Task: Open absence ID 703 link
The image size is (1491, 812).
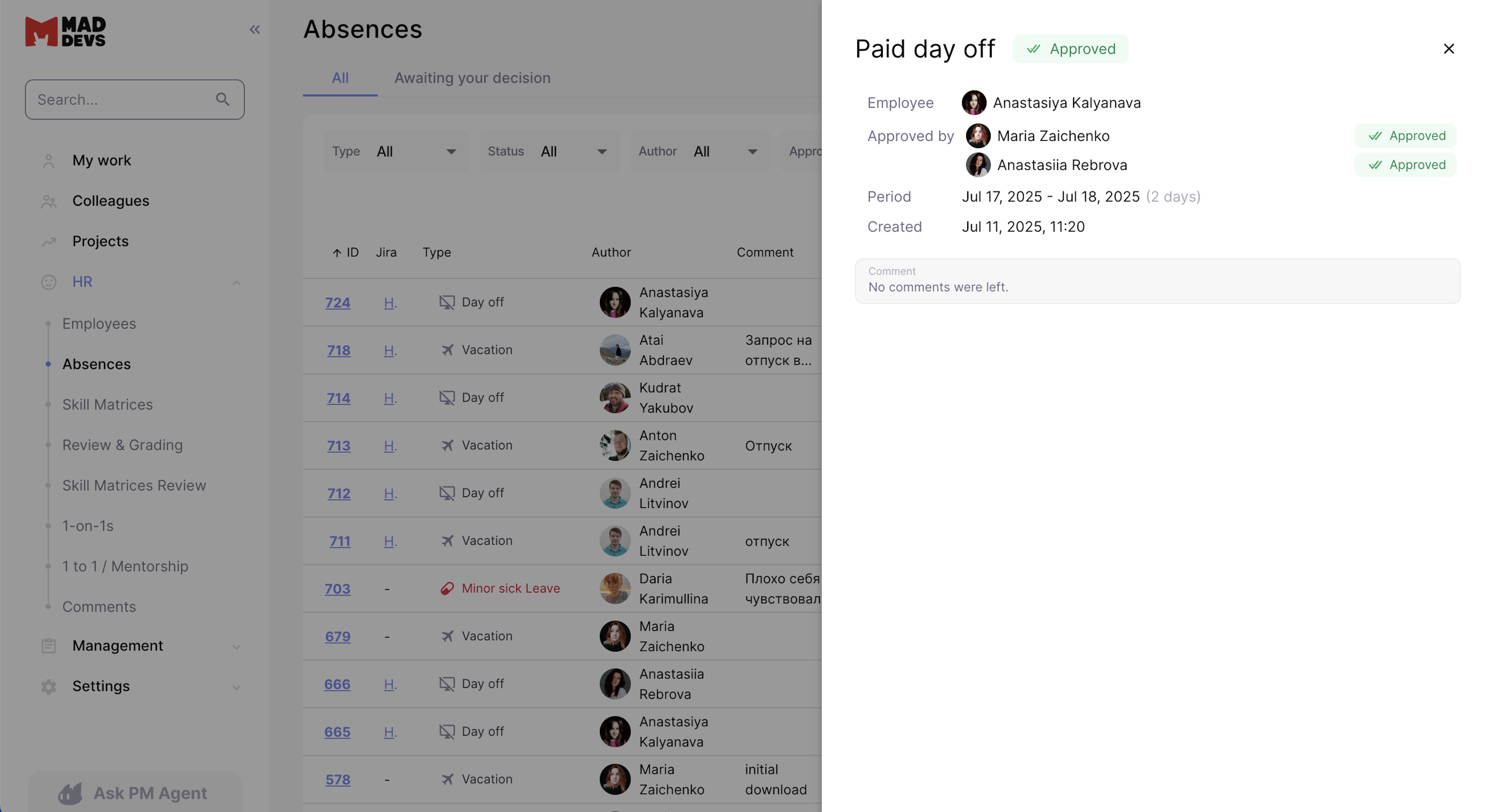Action: point(337,589)
